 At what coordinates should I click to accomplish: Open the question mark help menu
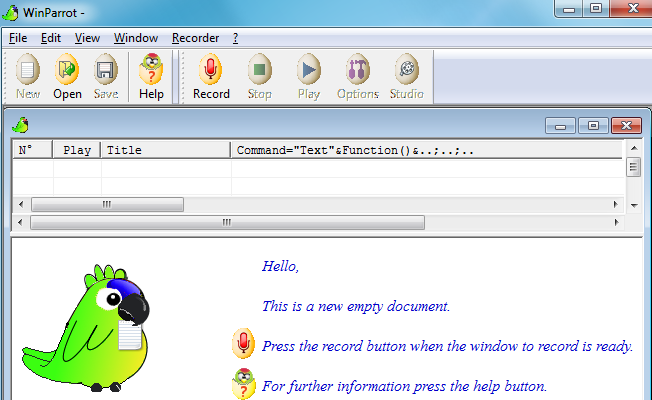point(235,38)
